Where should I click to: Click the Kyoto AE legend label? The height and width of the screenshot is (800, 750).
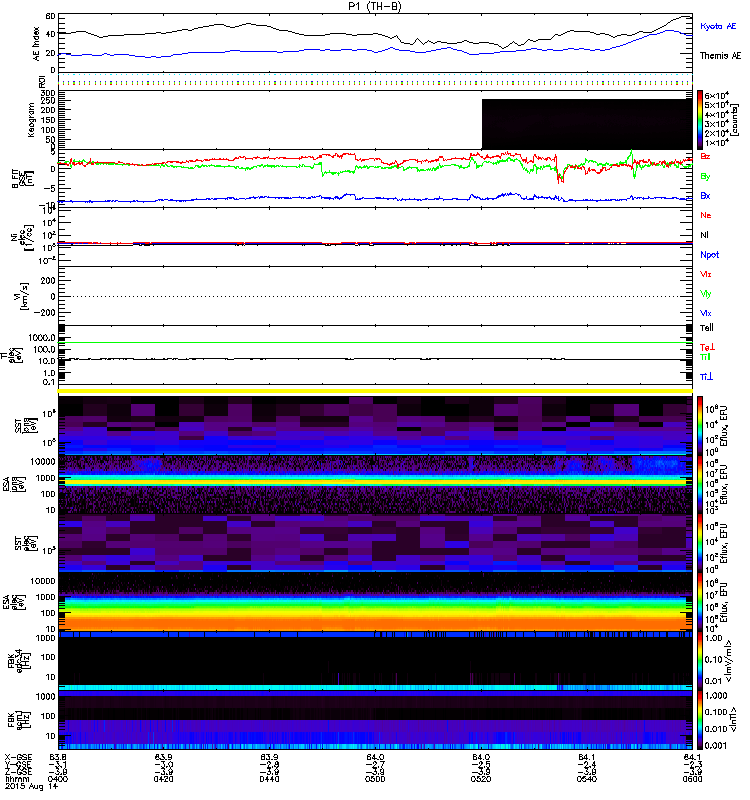[718, 26]
